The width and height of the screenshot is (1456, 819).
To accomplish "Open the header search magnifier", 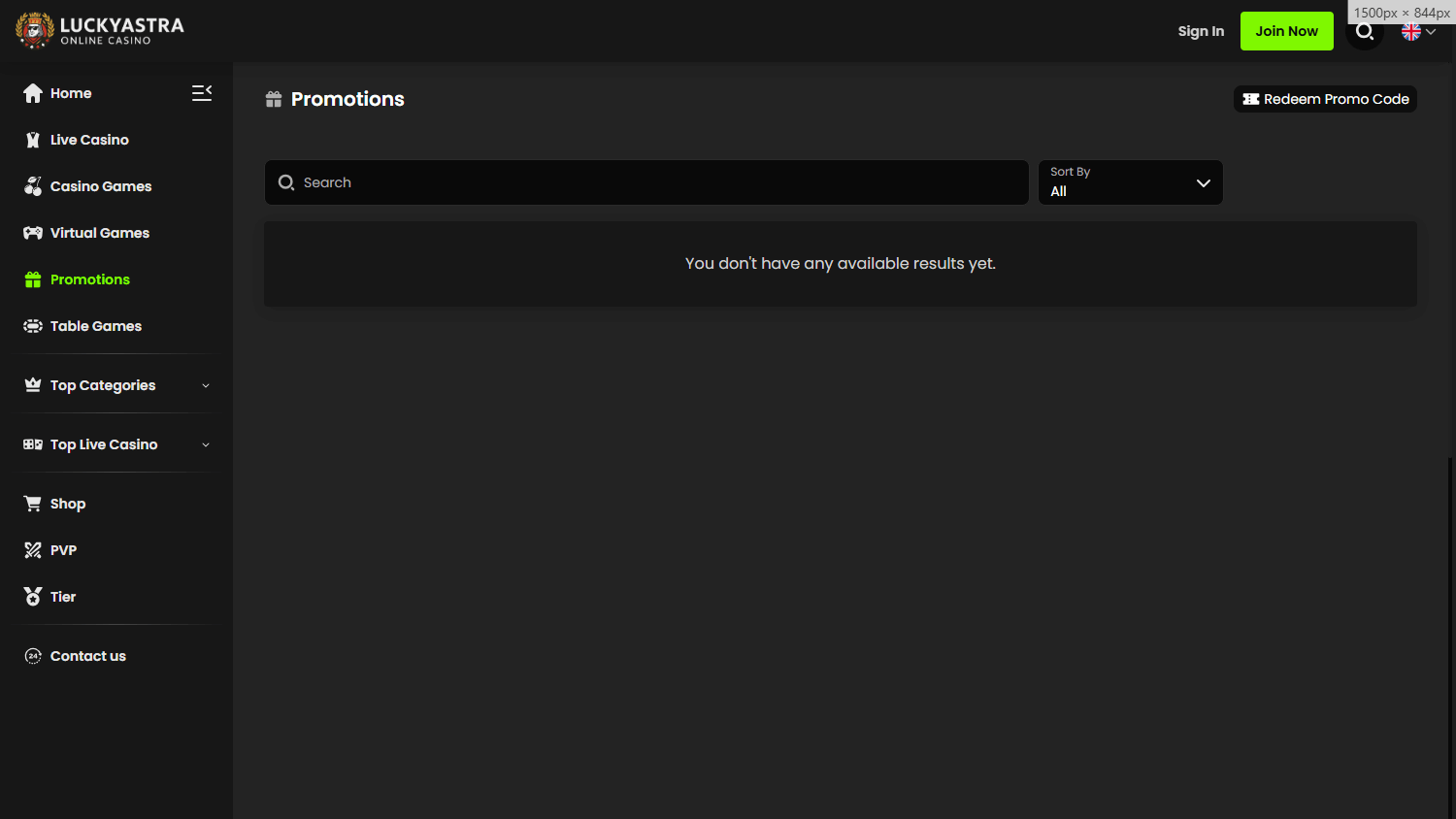I will click(x=1365, y=32).
